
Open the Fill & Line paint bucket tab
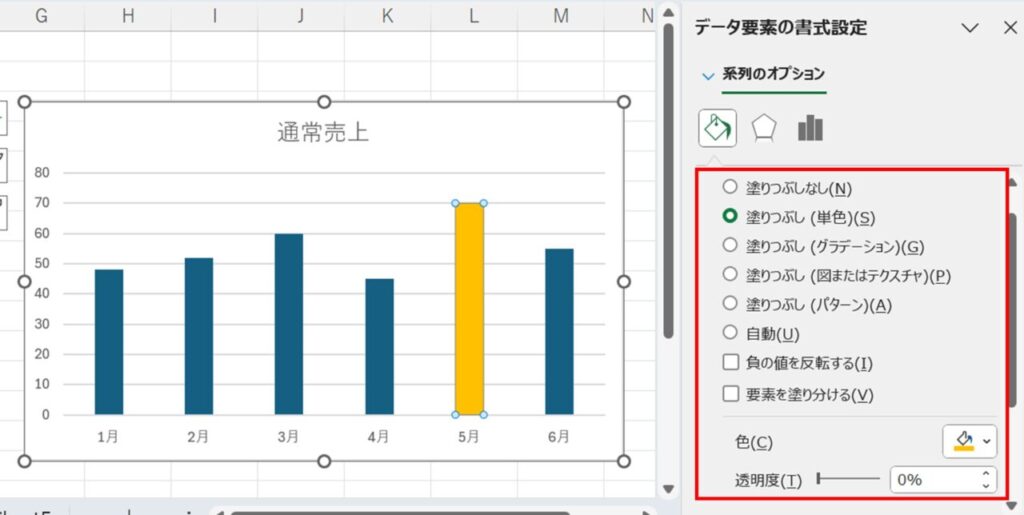pyautogui.click(x=717, y=128)
